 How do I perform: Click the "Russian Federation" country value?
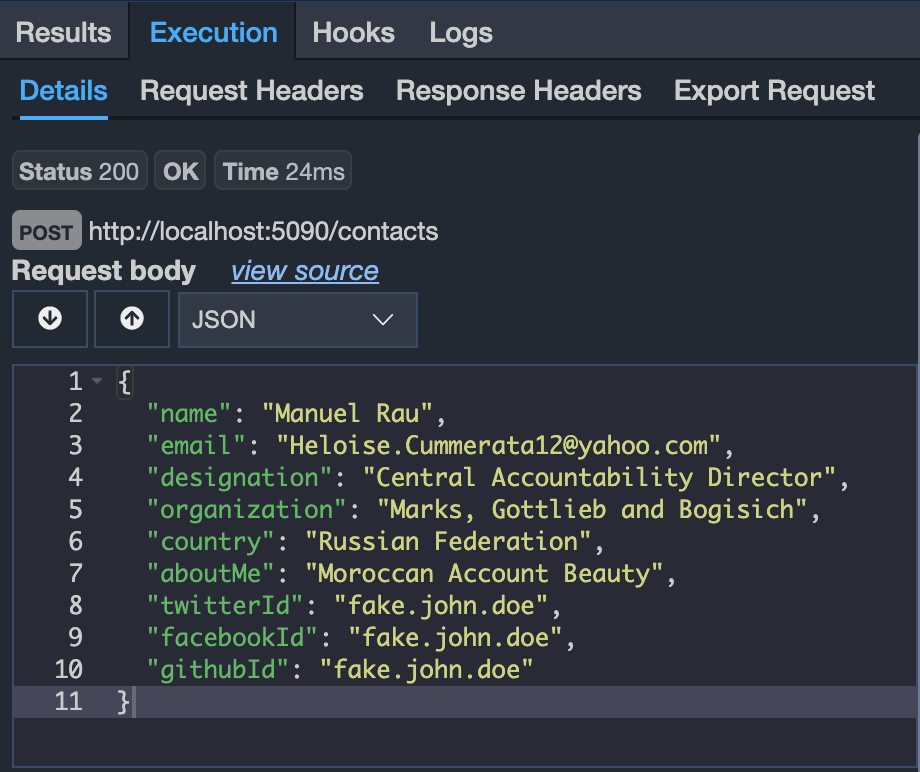point(448,541)
